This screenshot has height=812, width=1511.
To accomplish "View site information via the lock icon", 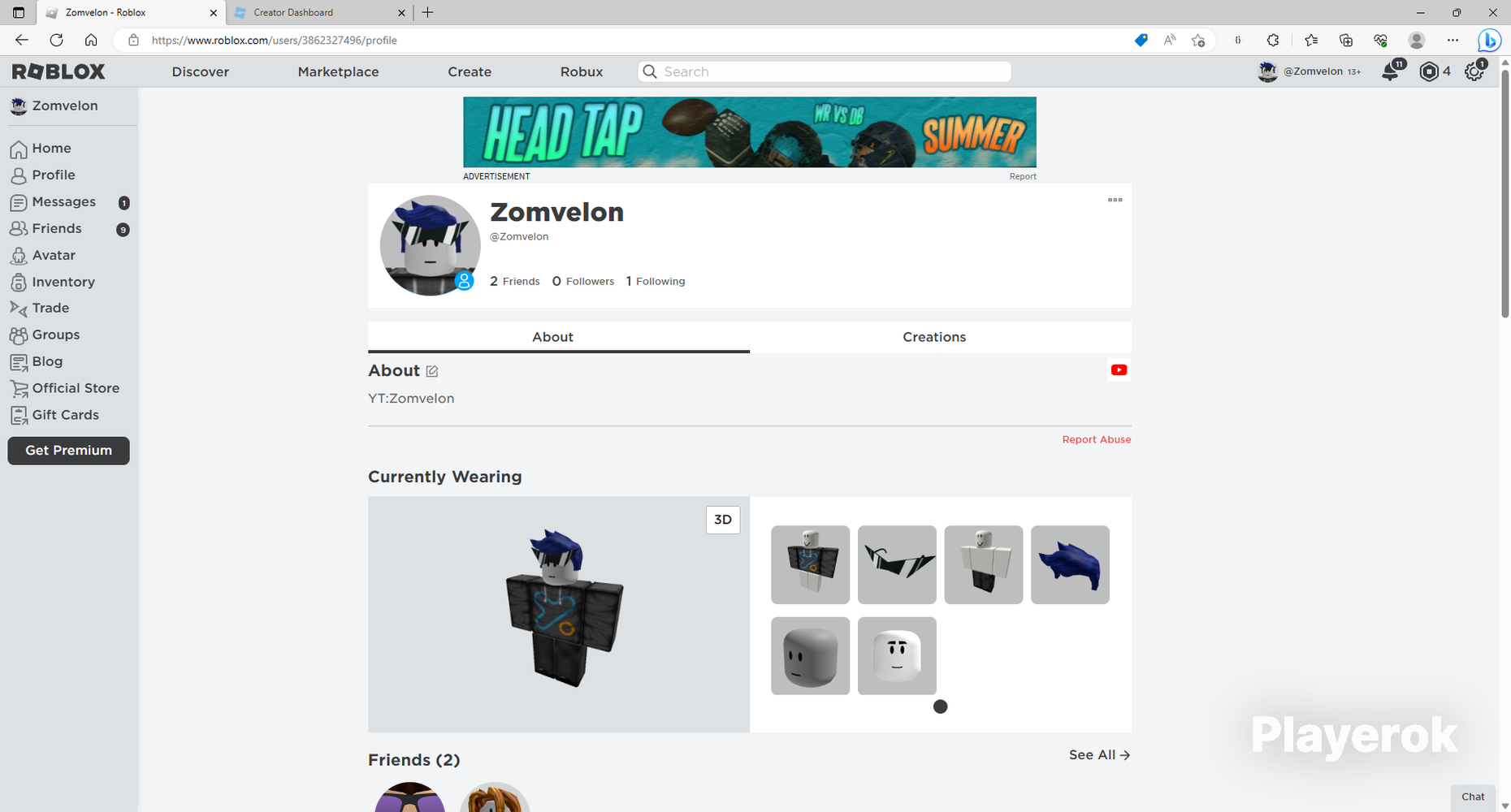I will [x=133, y=40].
